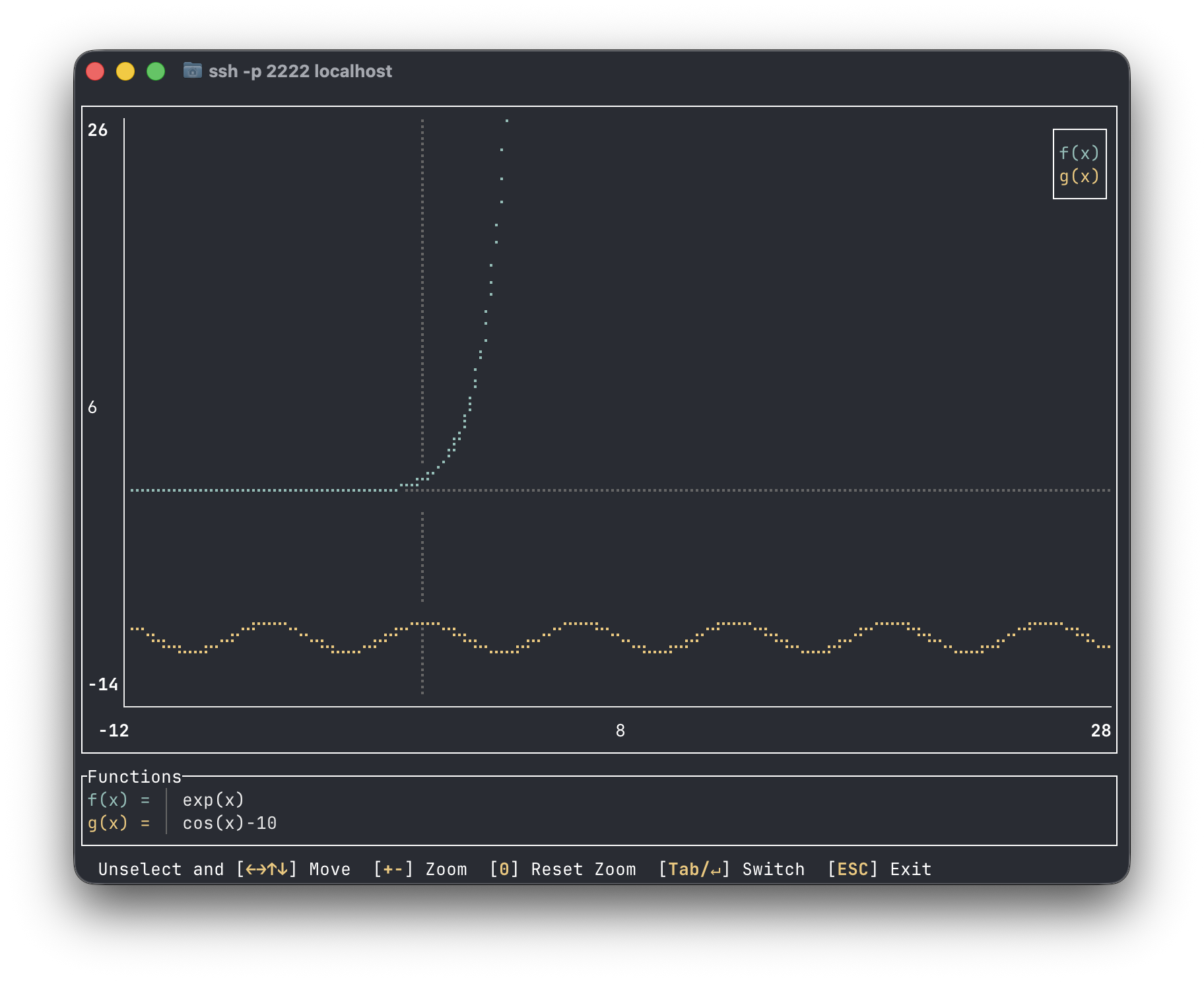Viewport: 1204px width, 982px height.
Task: Select the g(x) entry in the plot legend
Action: coord(1079,176)
